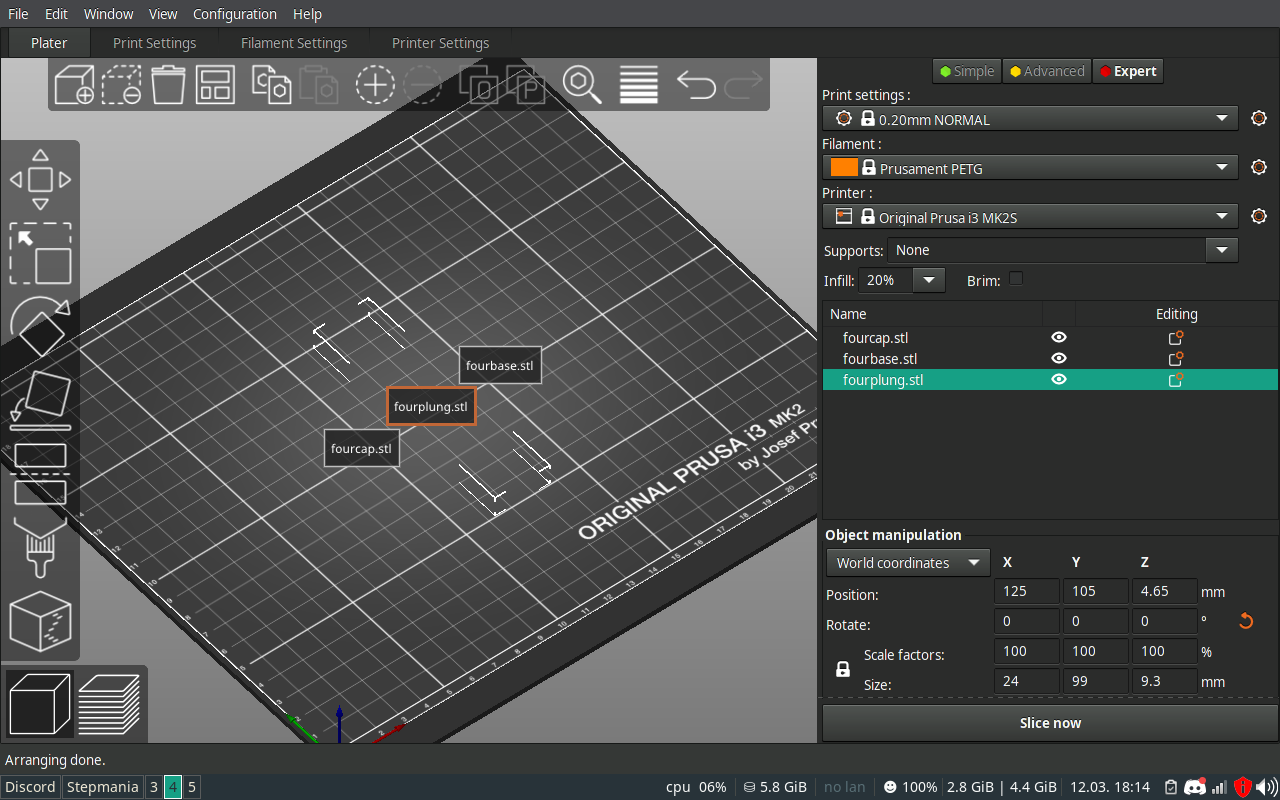Select the Paint-on supports brush tool
The height and width of the screenshot is (800, 1280).
(x=40, y=546)
